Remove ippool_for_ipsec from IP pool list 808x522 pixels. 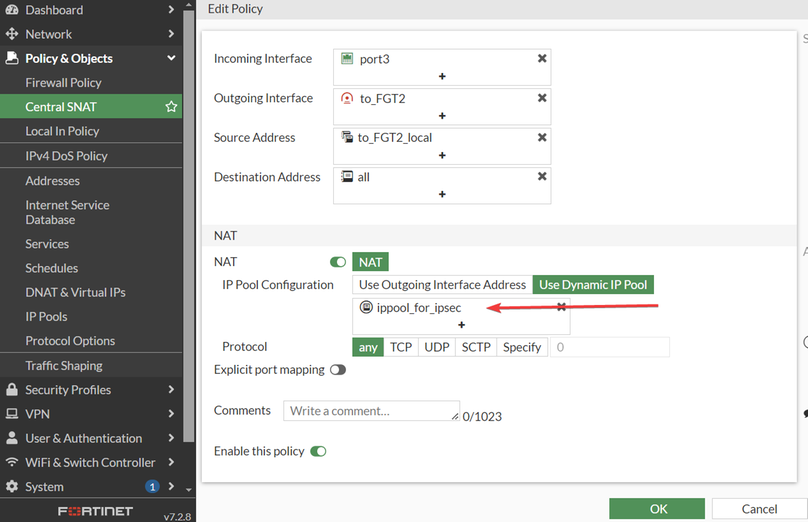click(x=561, y=307)
